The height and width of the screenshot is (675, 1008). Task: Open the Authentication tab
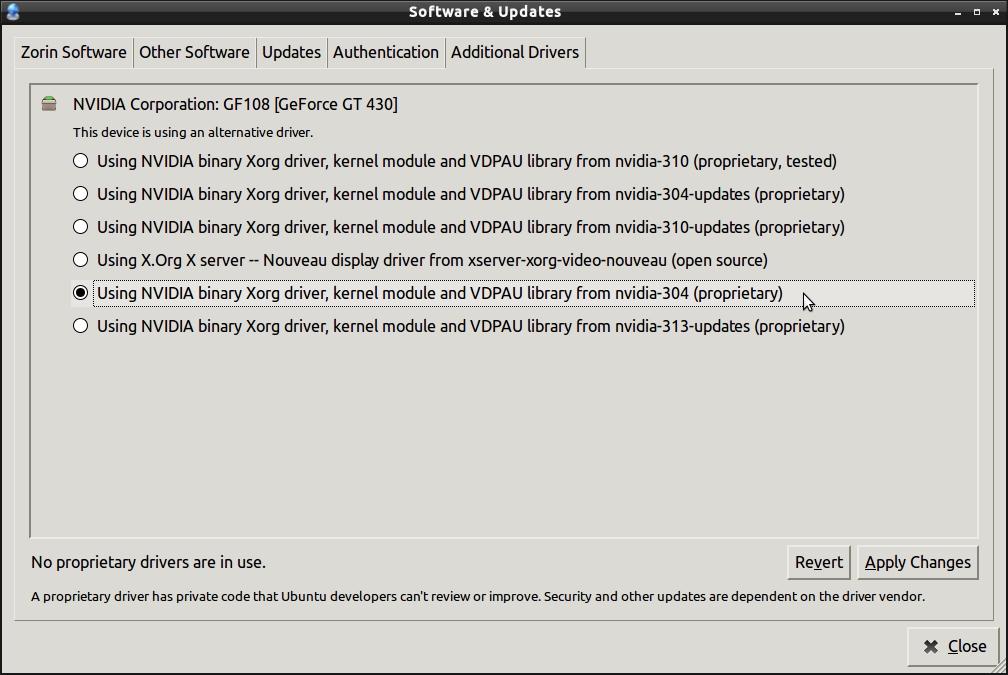tap(385, 52)
